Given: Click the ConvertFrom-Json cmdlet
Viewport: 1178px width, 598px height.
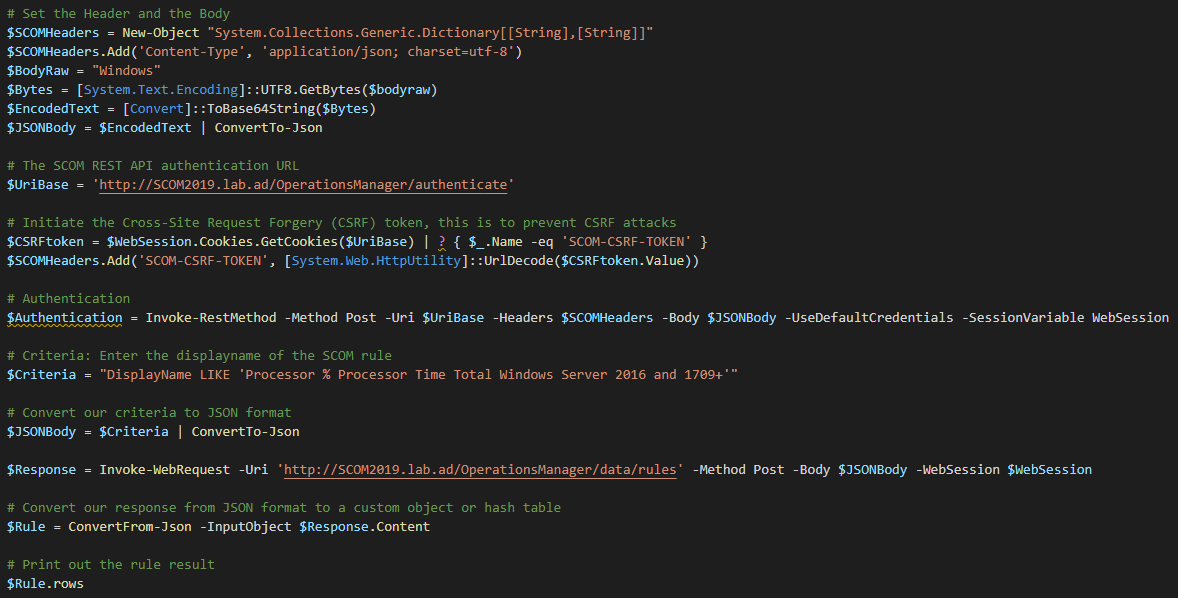Looking at the screenshot, I should (130, 527).
